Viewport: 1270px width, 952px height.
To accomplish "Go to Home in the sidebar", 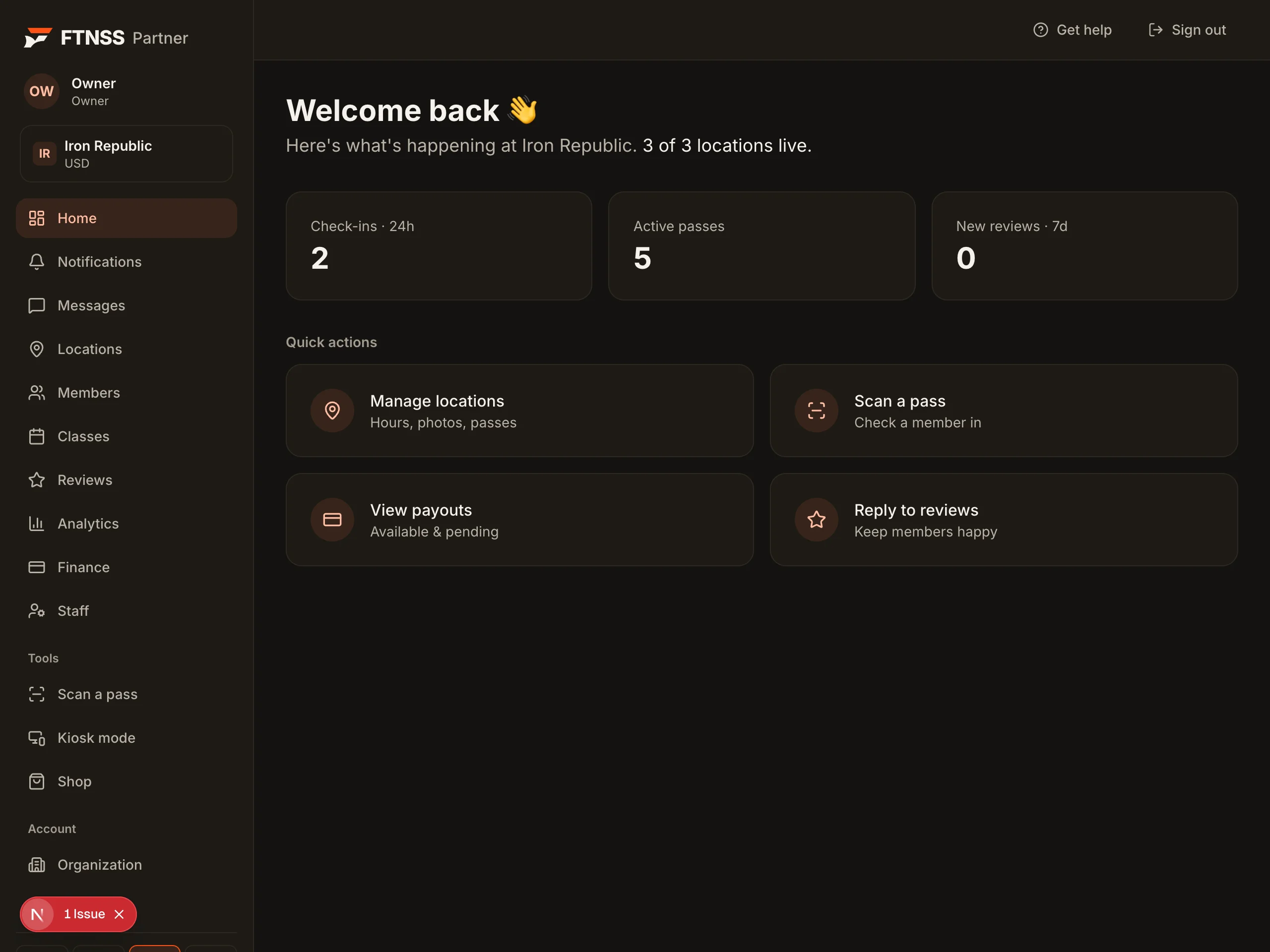I will coord(127,218).
